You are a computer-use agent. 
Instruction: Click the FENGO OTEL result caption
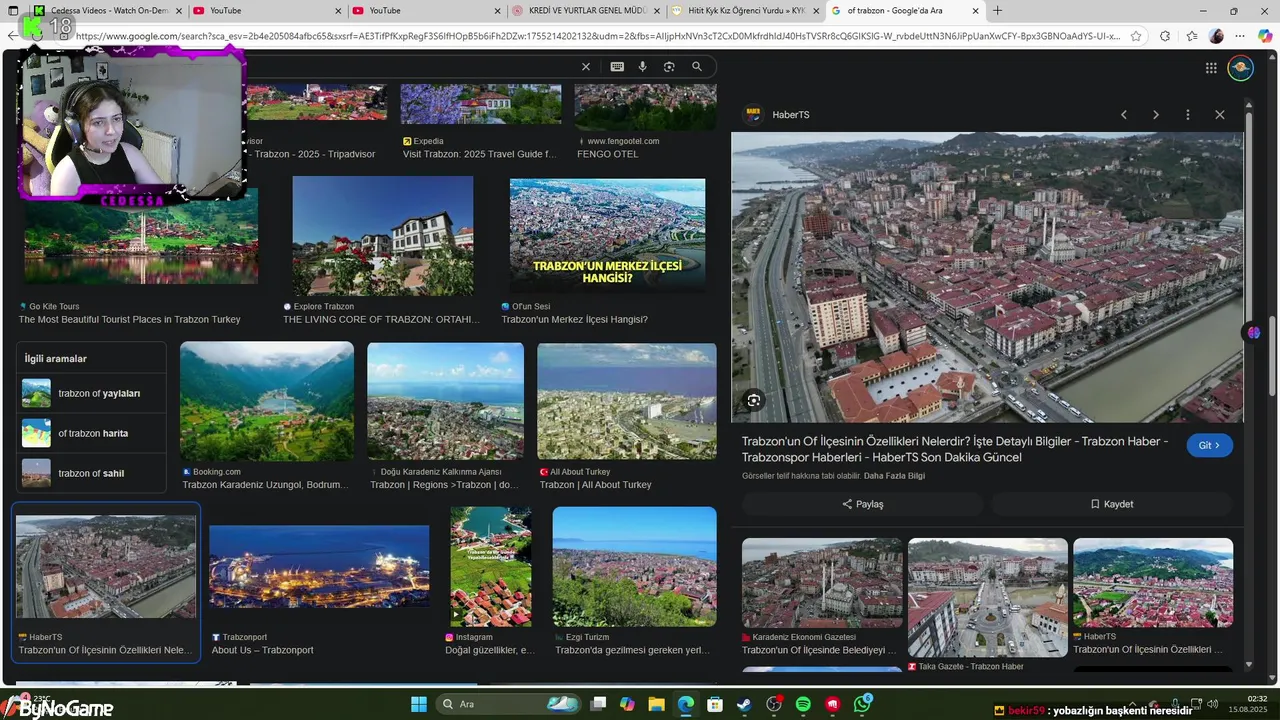coord(607,154)
